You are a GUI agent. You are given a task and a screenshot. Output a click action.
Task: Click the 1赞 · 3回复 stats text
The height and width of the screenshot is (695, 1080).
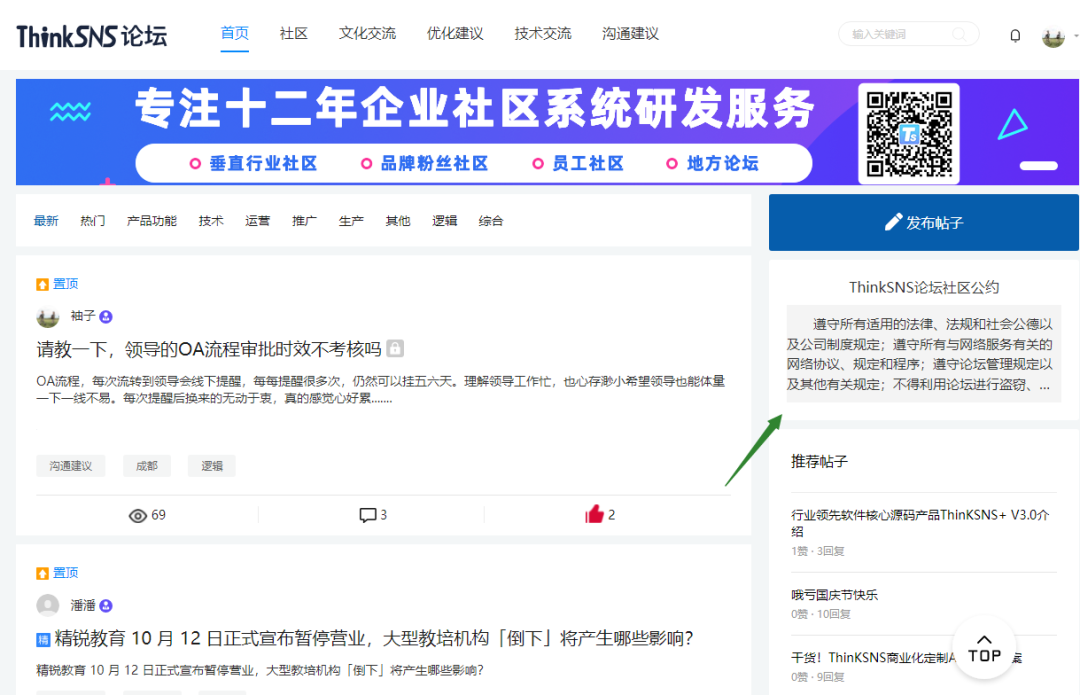point(818,551)
